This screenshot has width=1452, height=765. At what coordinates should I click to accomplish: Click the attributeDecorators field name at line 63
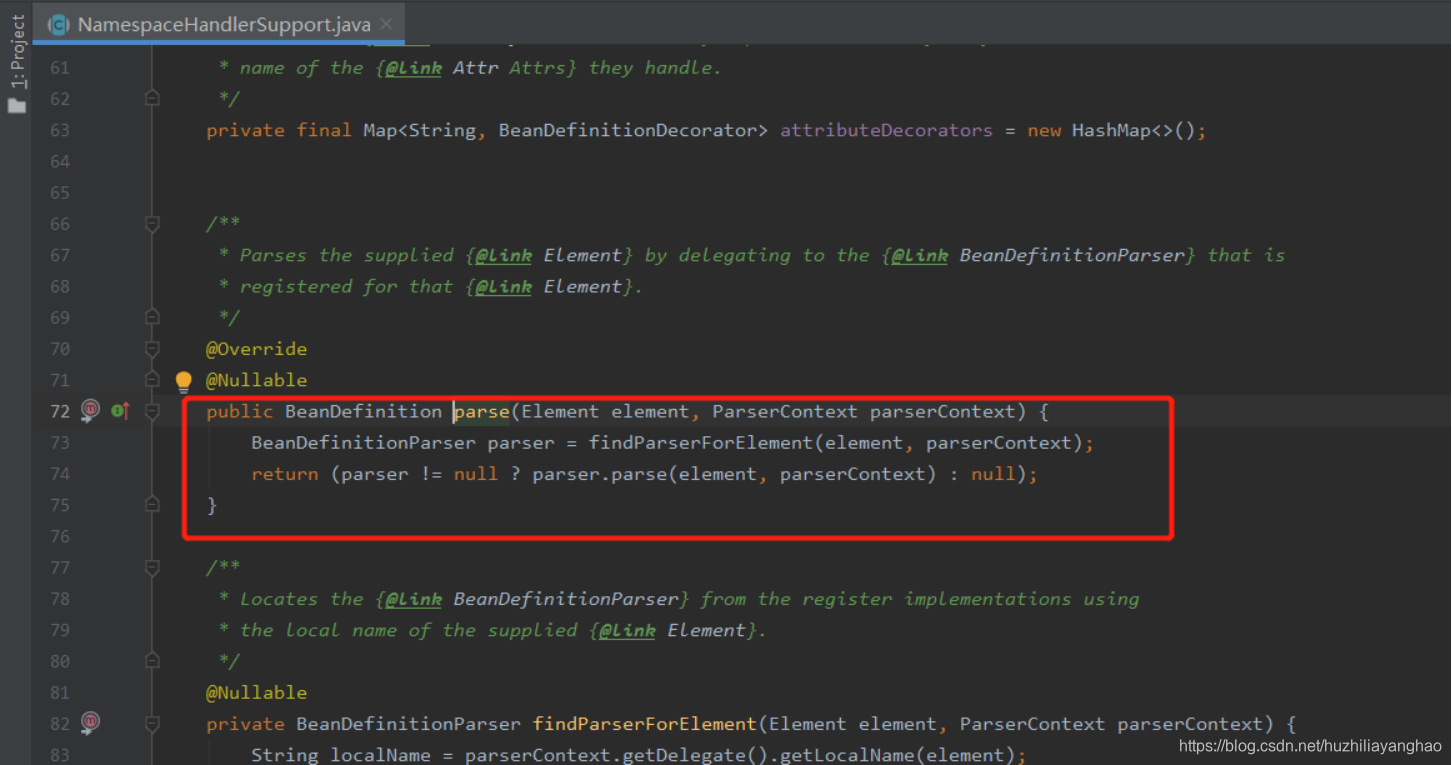pos(886,130)
